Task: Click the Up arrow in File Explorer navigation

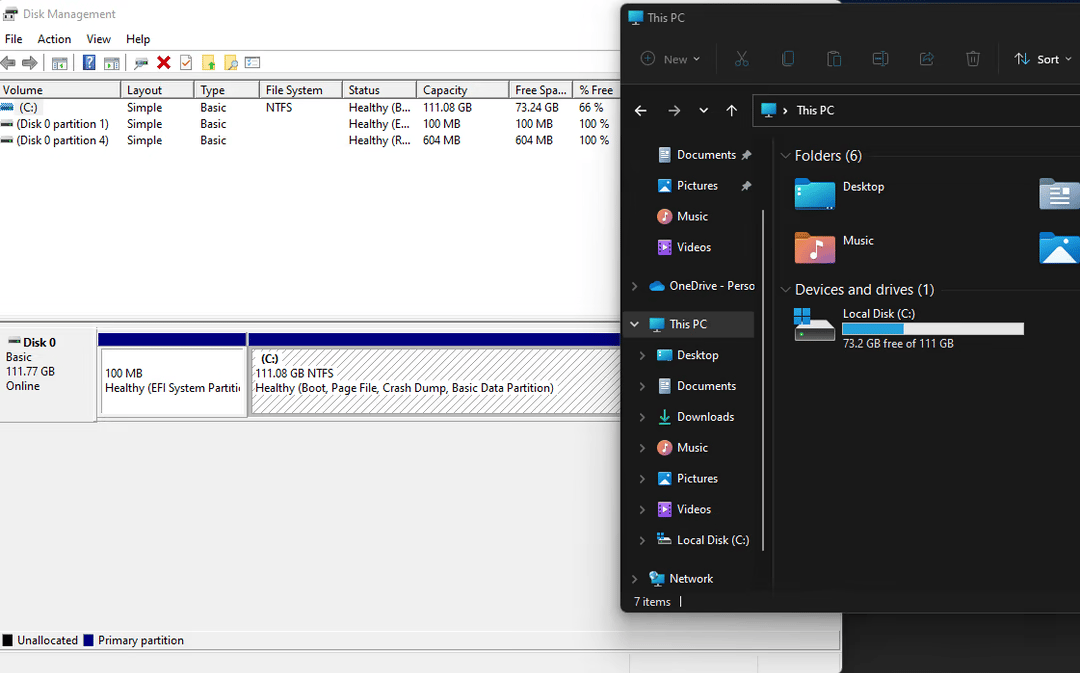Action: (x=731, y=110)
